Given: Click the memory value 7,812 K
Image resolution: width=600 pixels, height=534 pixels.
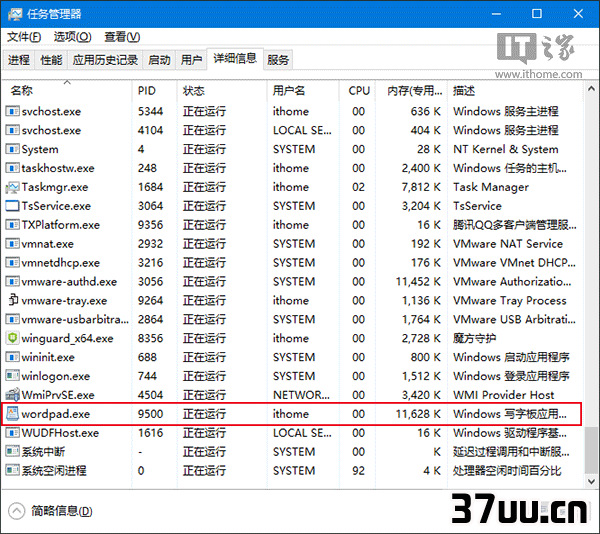Looking at the screenshot, I should pyautogui.click(x=421, y=187).
